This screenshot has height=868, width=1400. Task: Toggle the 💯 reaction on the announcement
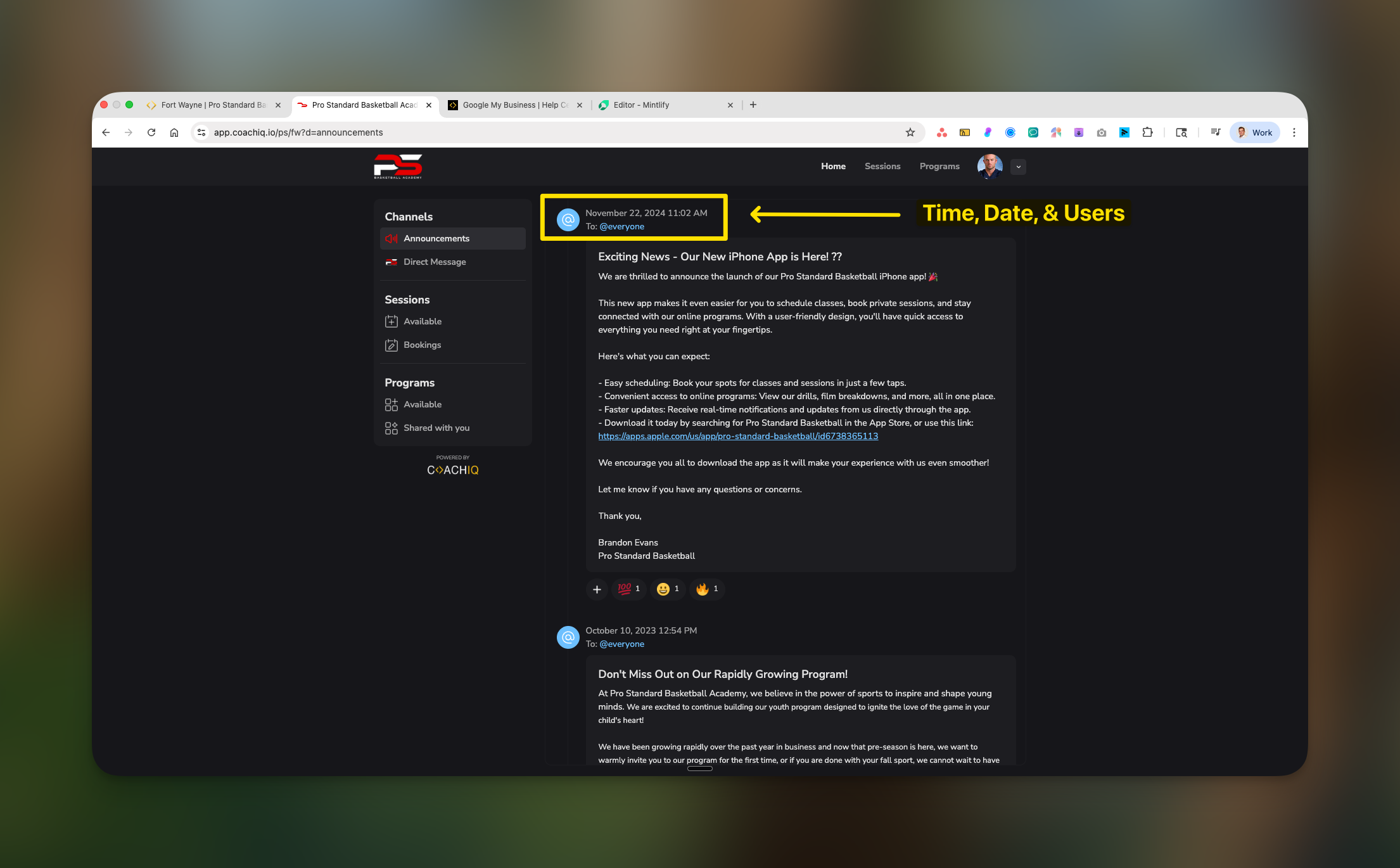point(628,589)
